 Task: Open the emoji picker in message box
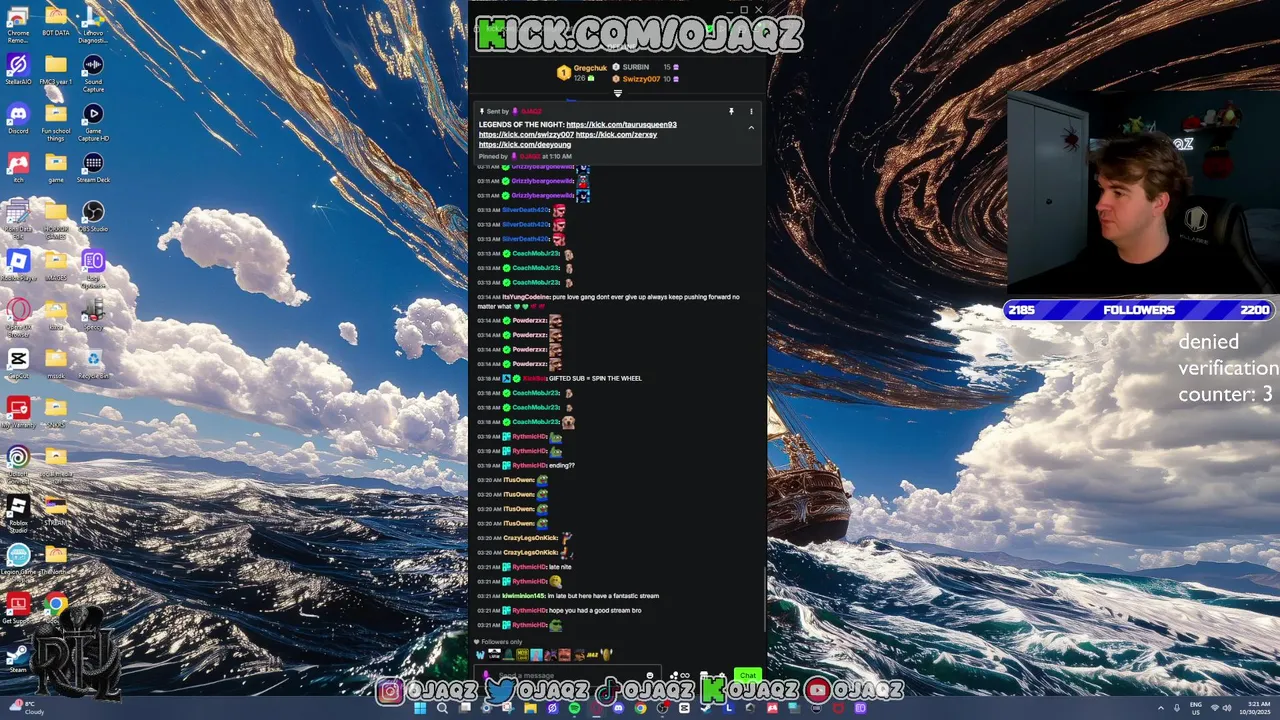coord(651,676)
